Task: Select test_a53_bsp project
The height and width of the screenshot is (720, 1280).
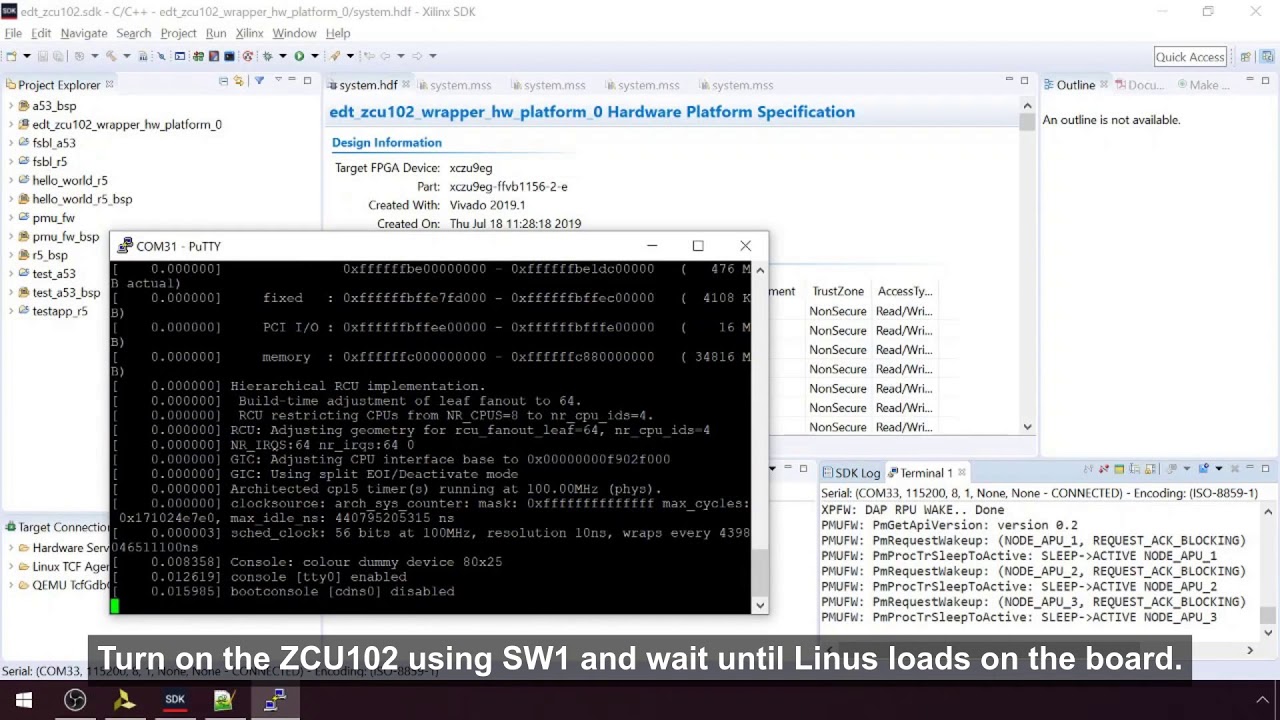Action: point(65,293)
